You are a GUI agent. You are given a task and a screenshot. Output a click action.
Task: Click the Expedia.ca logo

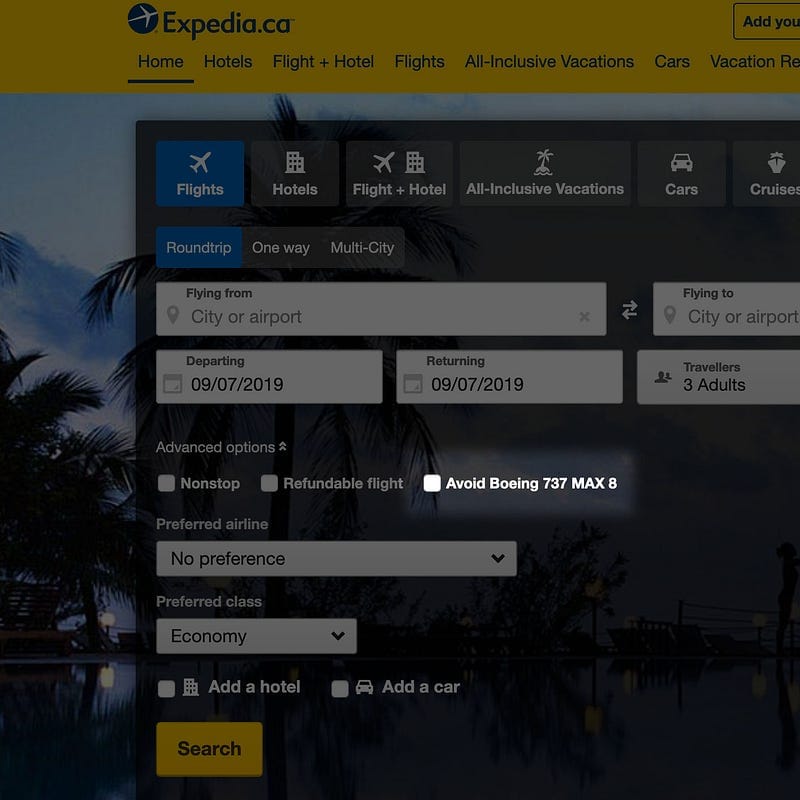point(210,21)
